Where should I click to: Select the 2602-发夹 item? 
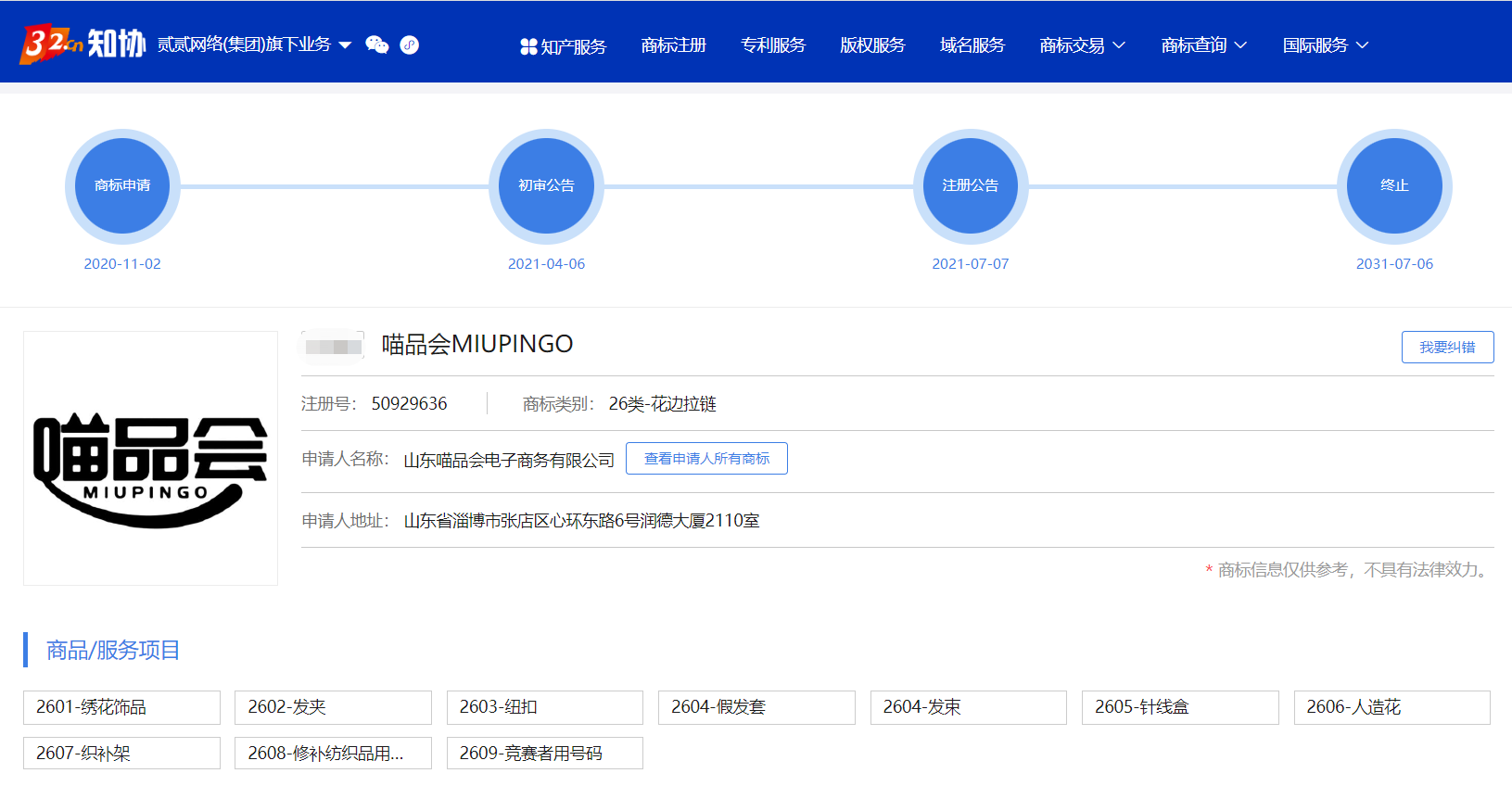coord(333,707)
